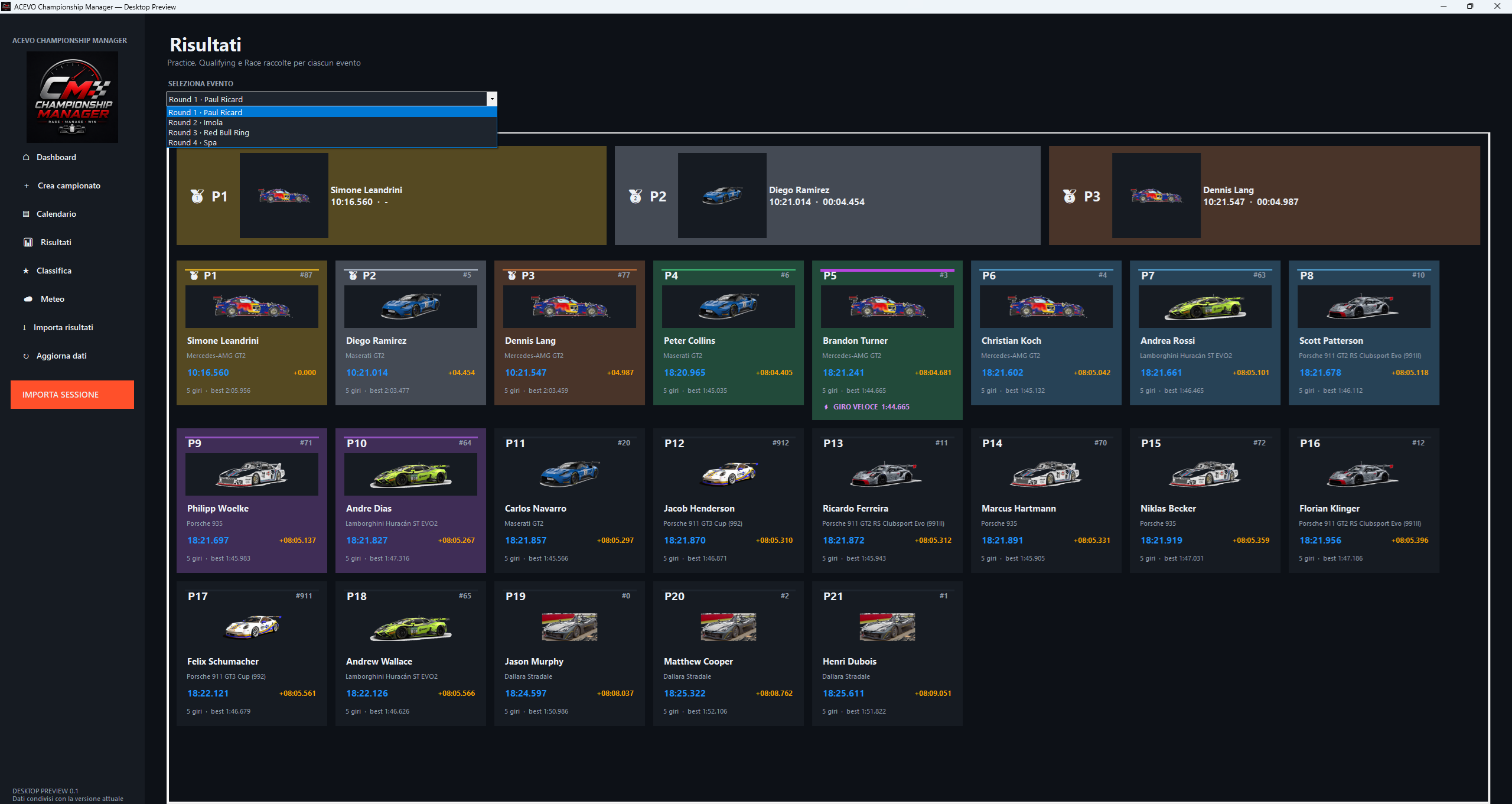Click Felix Schumacher's Porsche car image
The image size is (1512, 804).
point(252,627)
